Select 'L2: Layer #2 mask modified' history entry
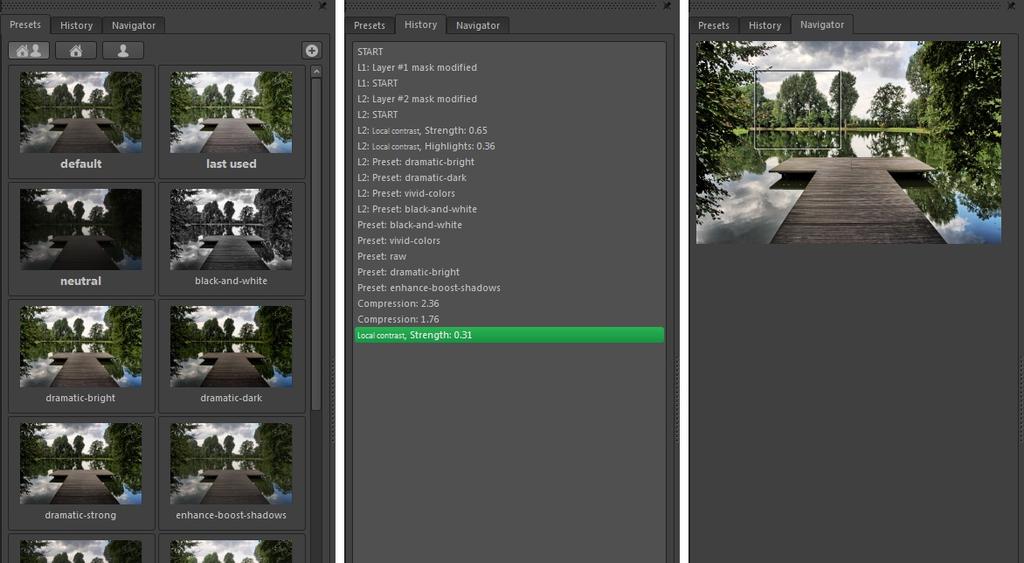Viewport: 1024px width, 563px height. pos(509,99)
